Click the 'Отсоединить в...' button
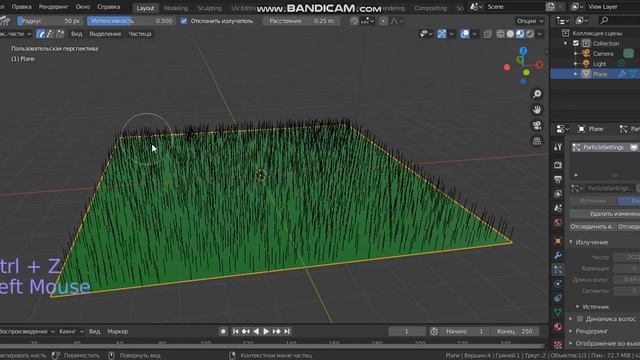This screenshot has height=360, width=640. point(592,227)
